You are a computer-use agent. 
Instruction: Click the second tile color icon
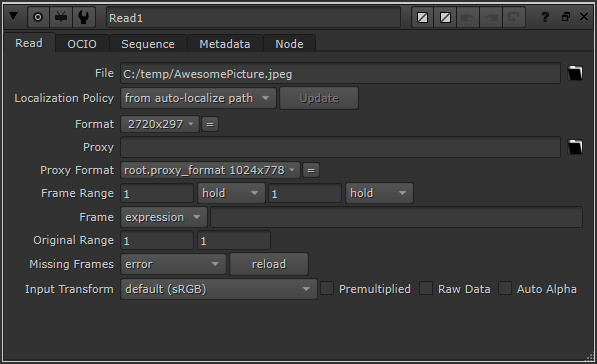click(x=445, y=18)
